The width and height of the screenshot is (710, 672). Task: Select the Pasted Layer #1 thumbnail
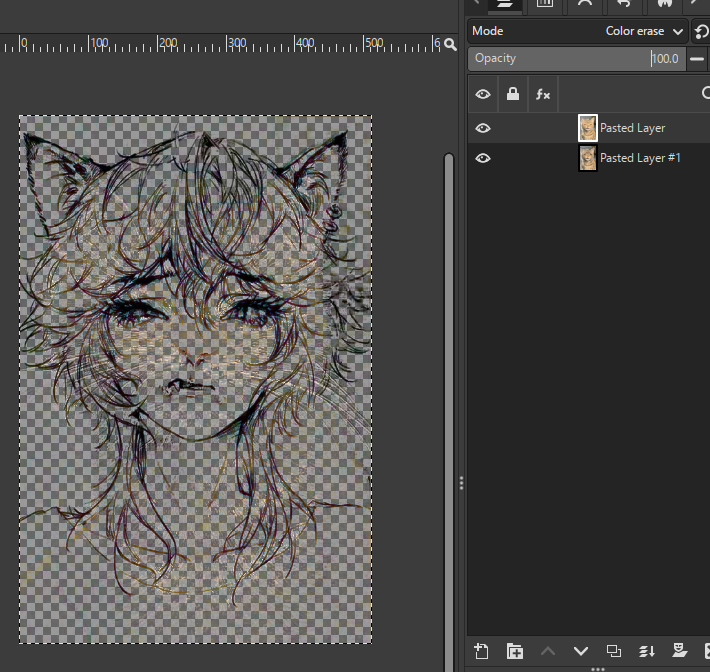click(x=588, y=158)
